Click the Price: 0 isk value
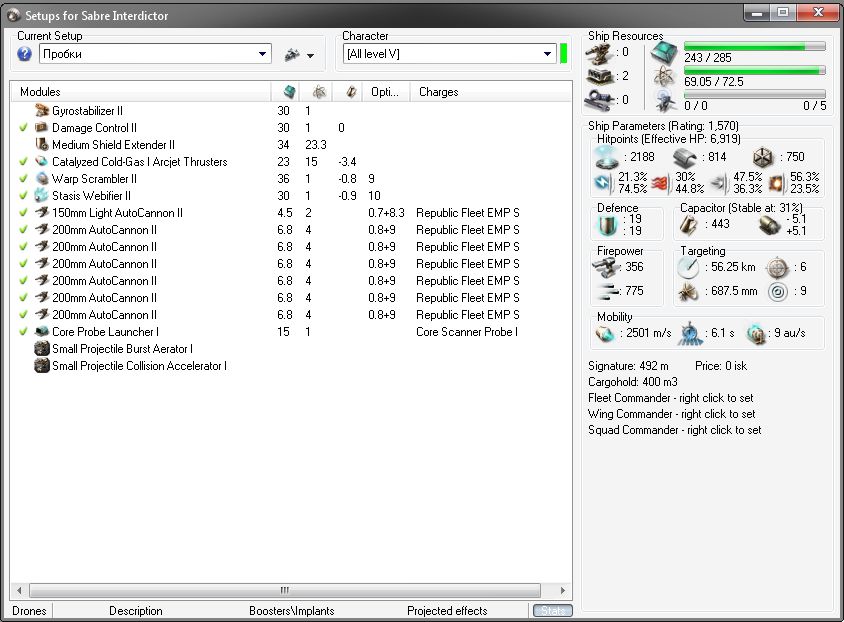844x622 pixels. (x=721, y=366)
